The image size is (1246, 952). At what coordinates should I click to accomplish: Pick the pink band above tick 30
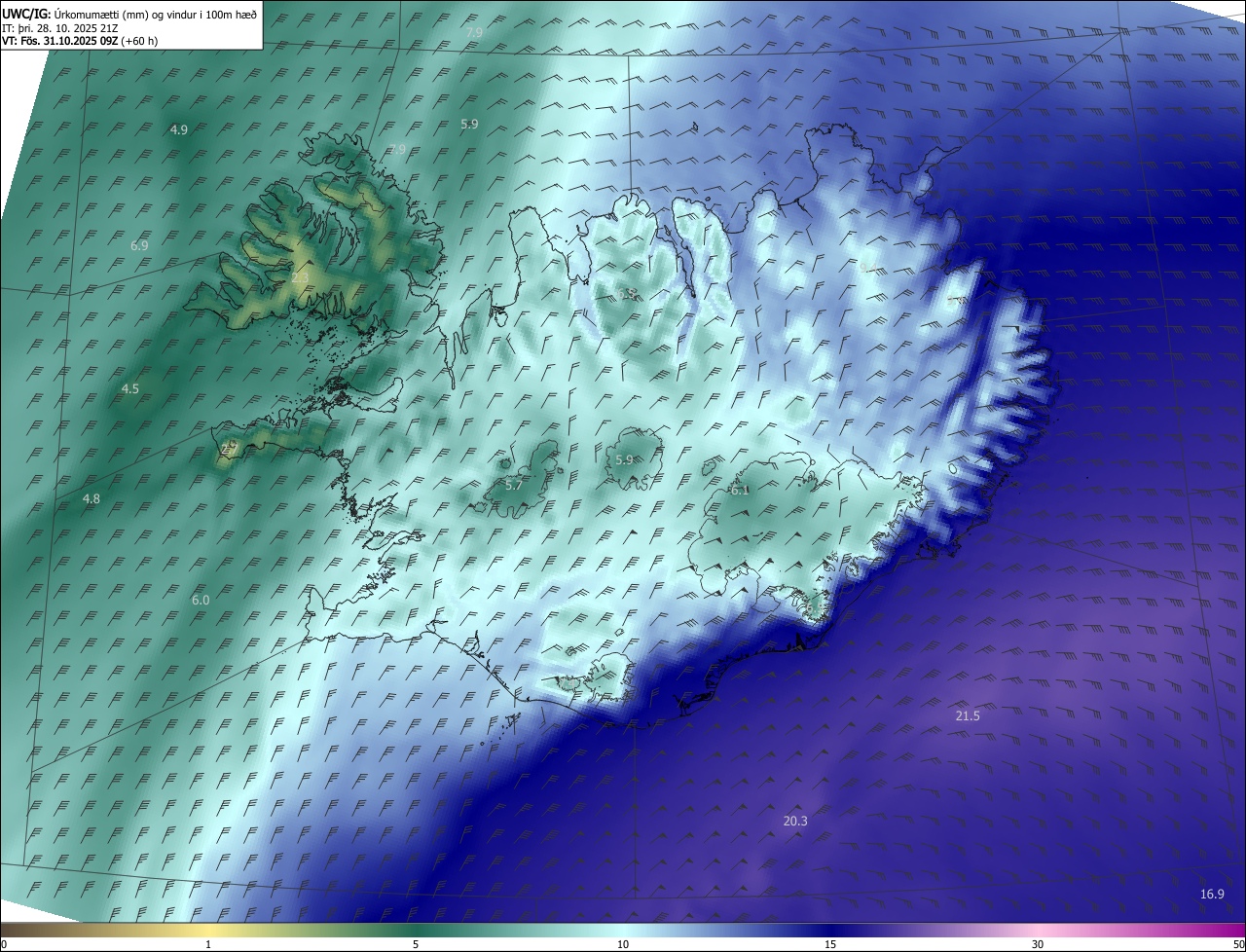[x=1038, y=931]
